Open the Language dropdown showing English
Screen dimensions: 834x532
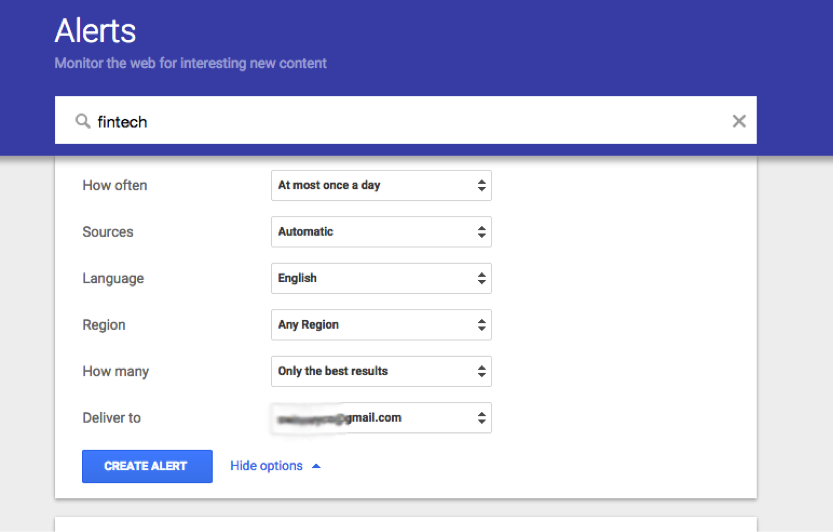381,278
